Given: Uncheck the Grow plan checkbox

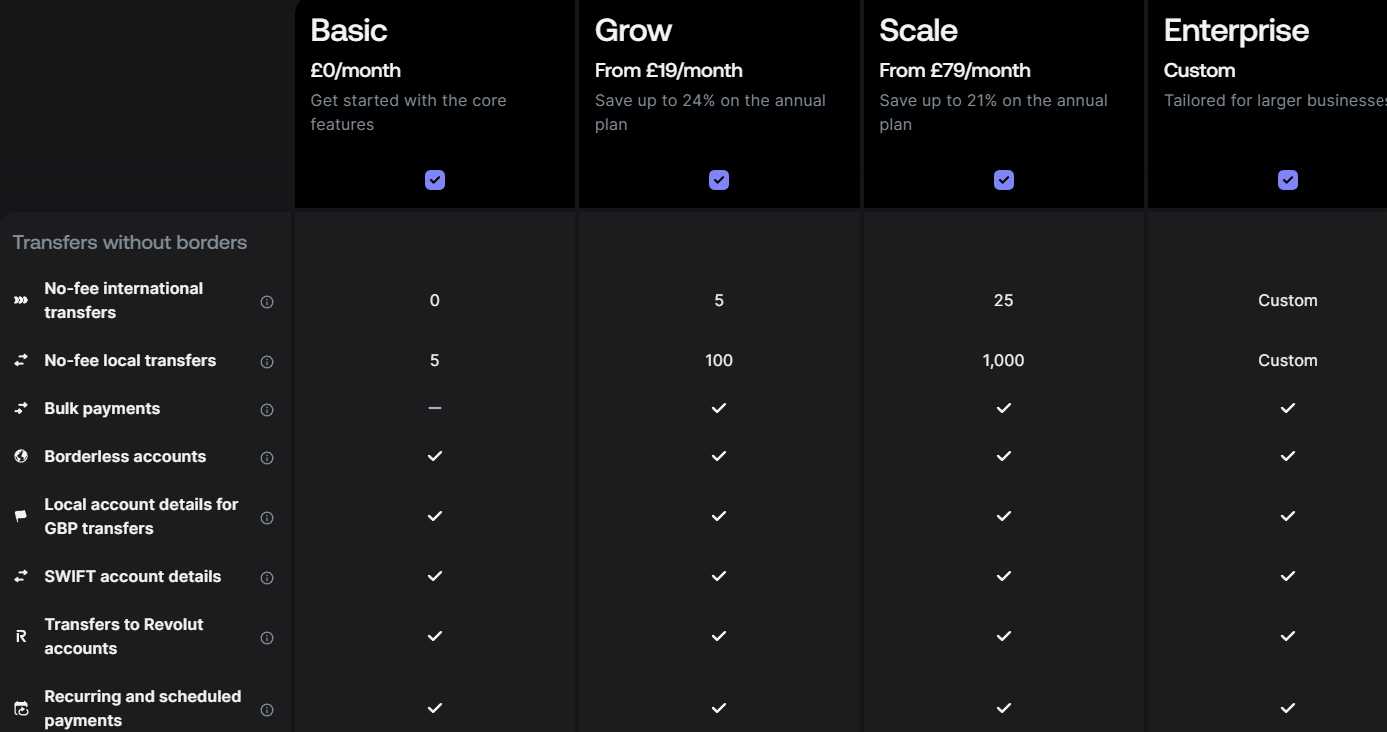Looking at the screenshot, I should 719,180.
